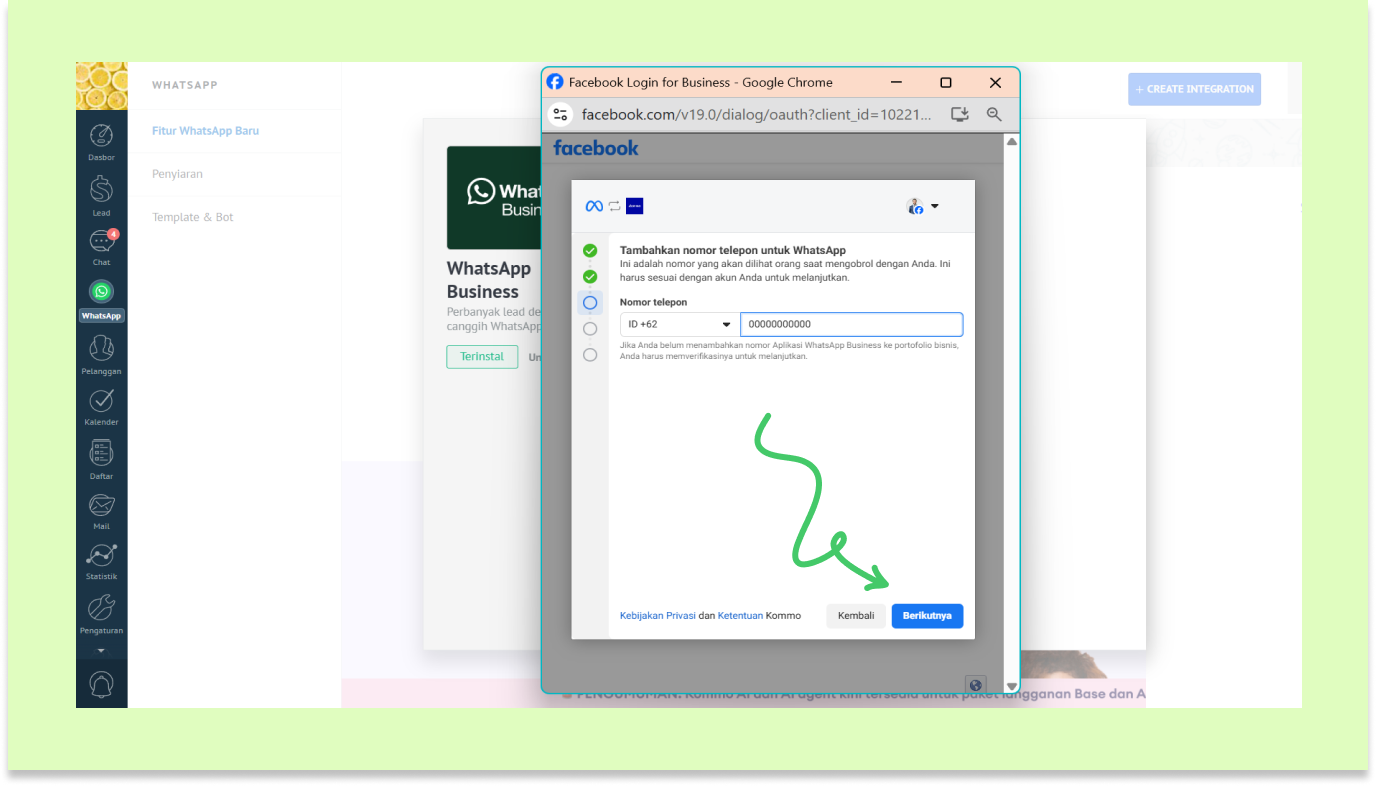Select the WhatsApp icon in the sidebar
The image size is (1376, 786).
click(101, 291)
